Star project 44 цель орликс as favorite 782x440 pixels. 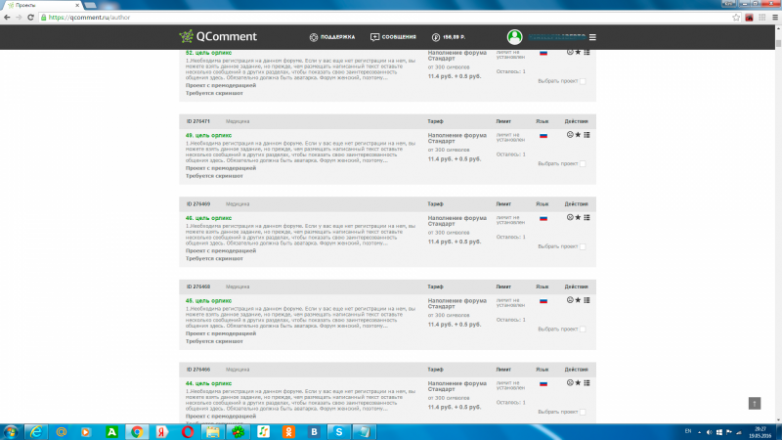click(x=578, y=383)
